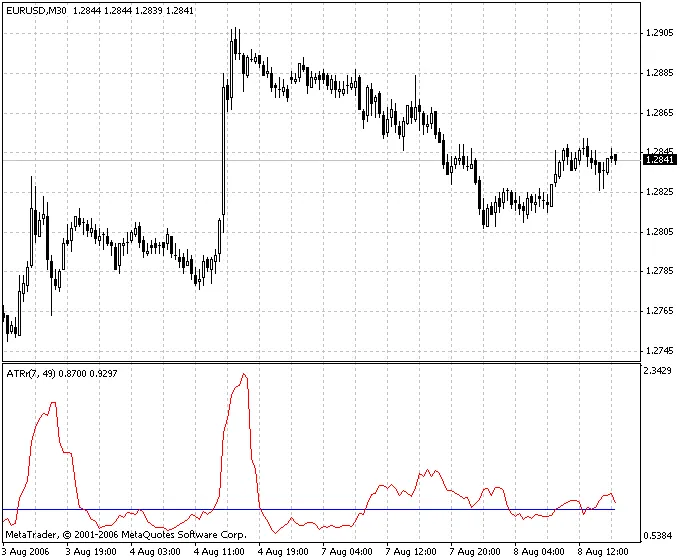Click the divider between chart and indicator
680x560 pixels.
pyautogui.click(x=320, y=361)
